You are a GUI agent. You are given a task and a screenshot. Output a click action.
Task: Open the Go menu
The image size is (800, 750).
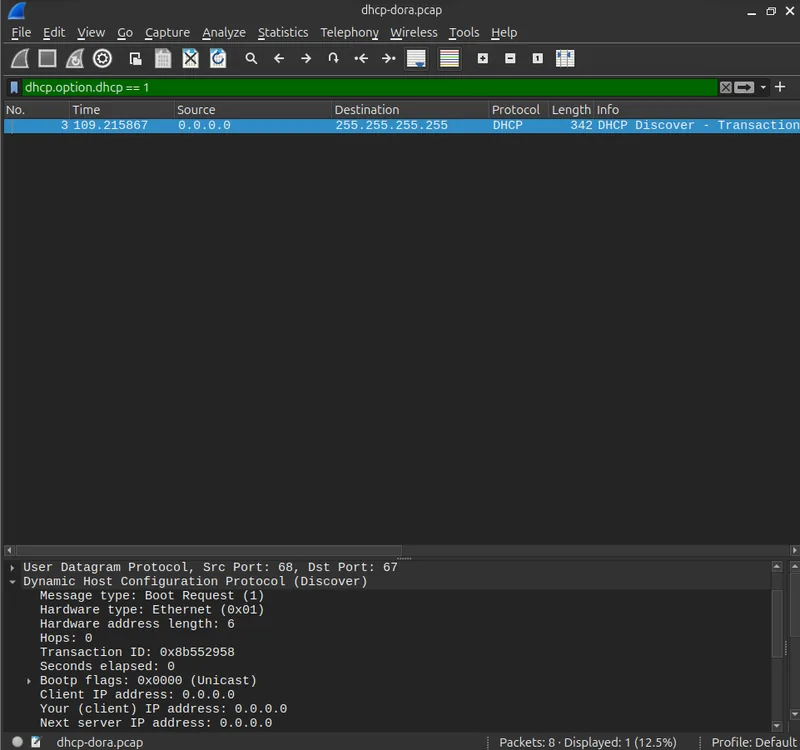pos(125,33)
